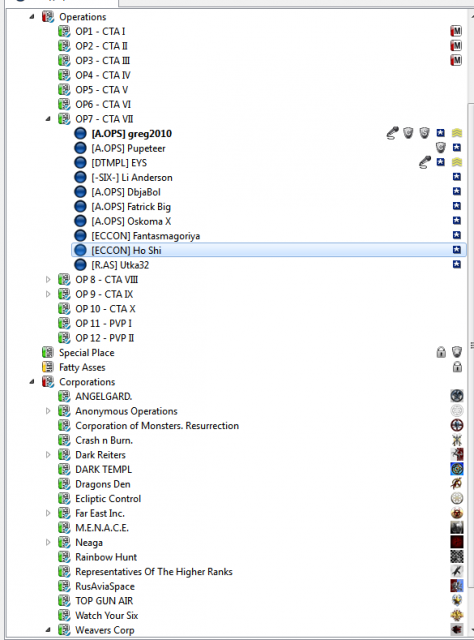Click the Dragons Den logo icon
The height and width of the screenshot is (640, 474).
(457, 484)
